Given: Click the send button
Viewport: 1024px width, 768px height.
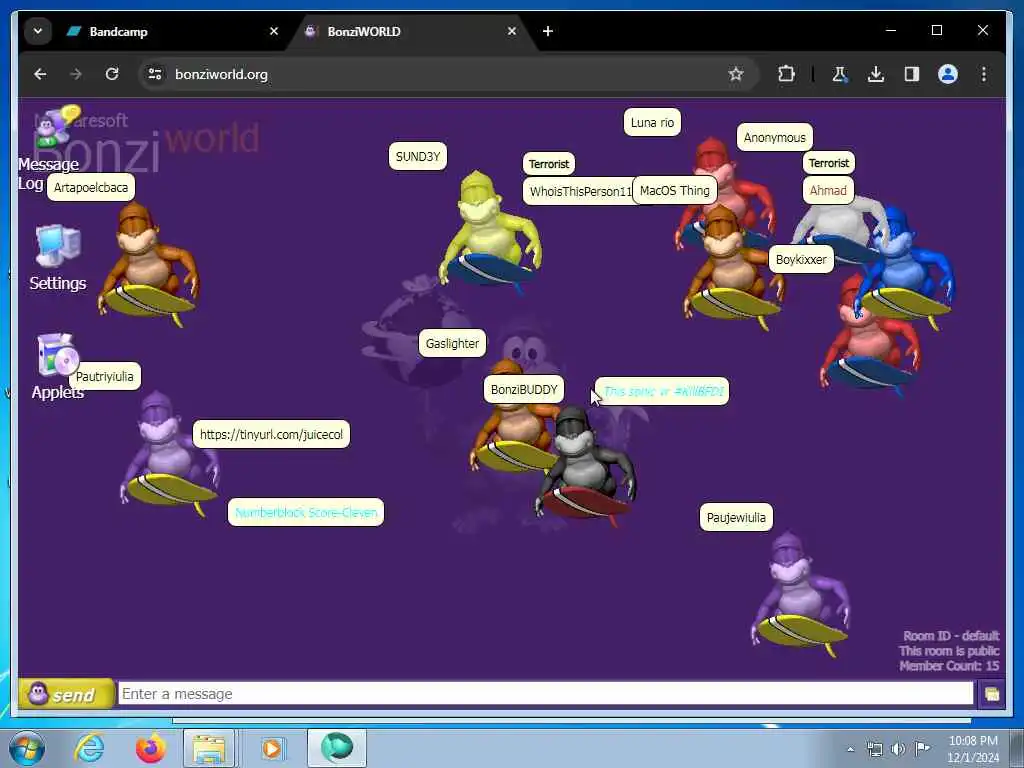Looking at the screenshot, I should coord(65,694).
